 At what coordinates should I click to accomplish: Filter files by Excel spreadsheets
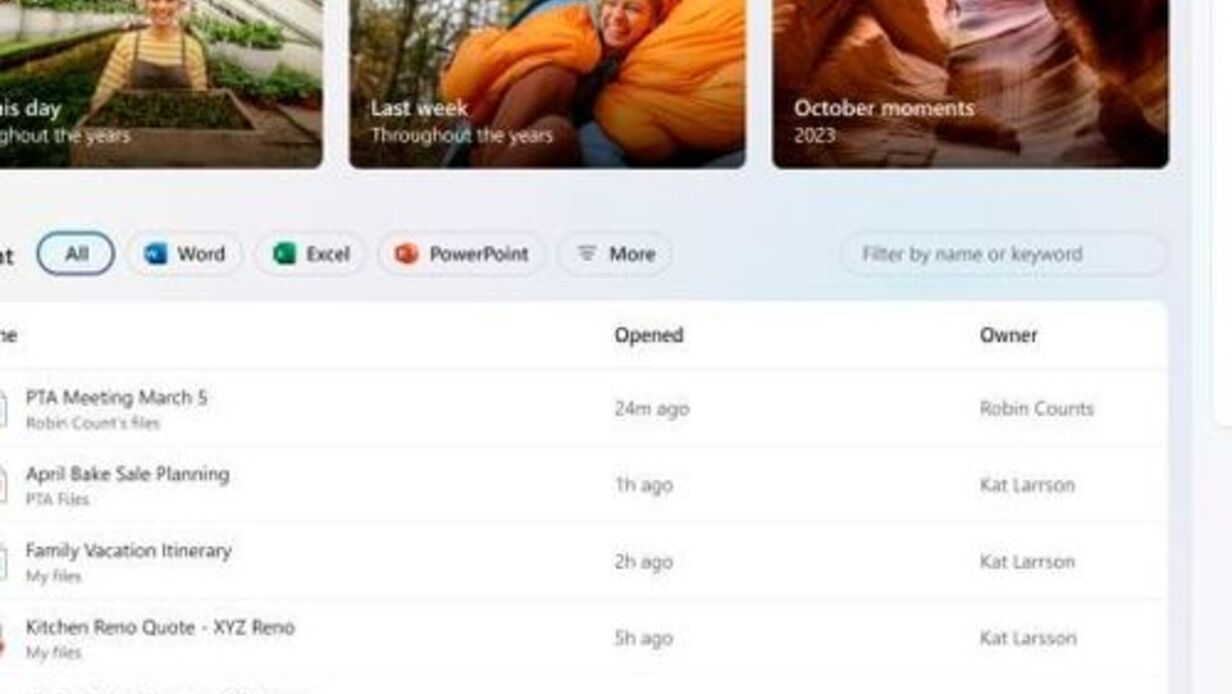[x=310, y=254]
